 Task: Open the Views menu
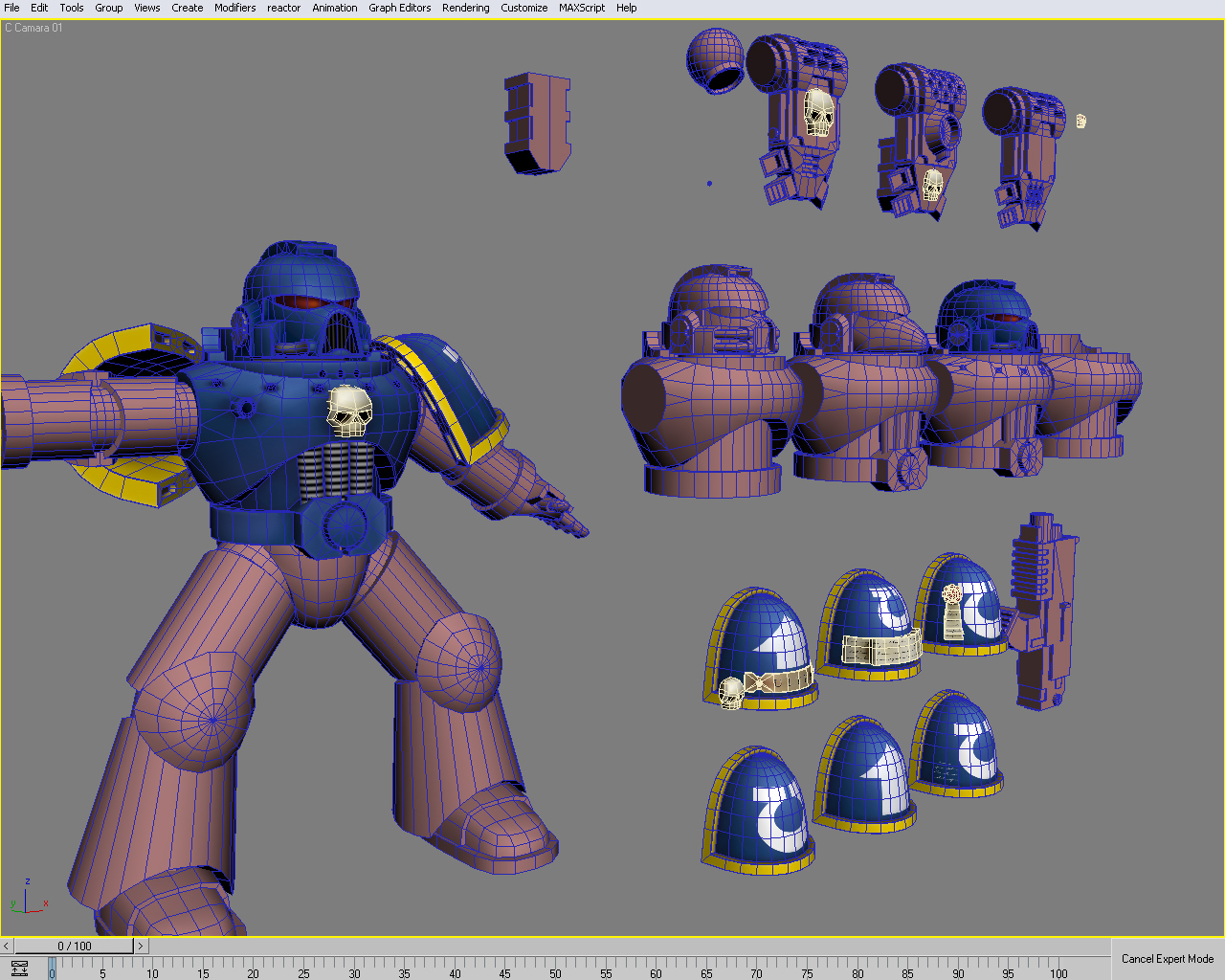(x=147, y=8)
